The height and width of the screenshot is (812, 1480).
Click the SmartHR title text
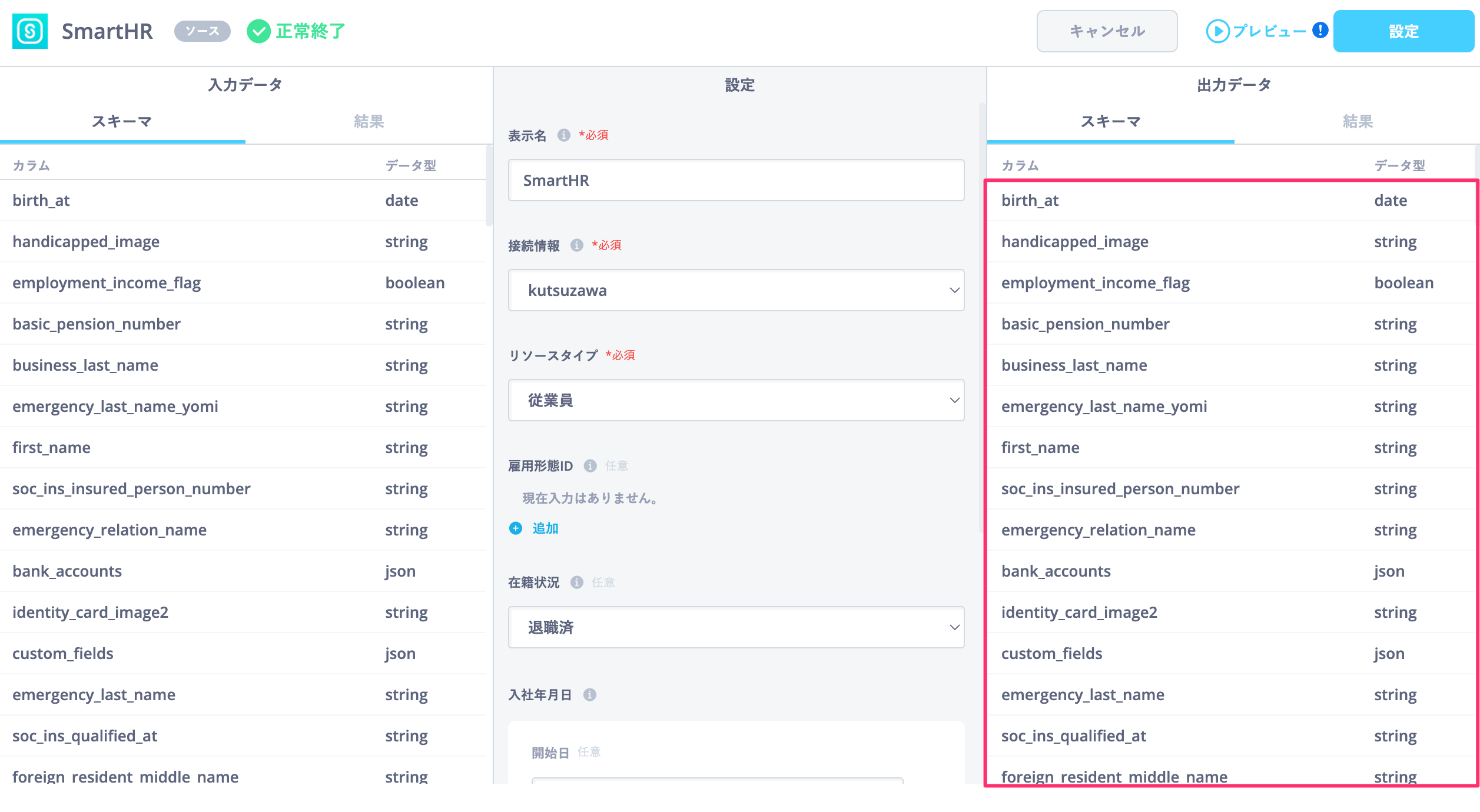click(x=107, y=31)
